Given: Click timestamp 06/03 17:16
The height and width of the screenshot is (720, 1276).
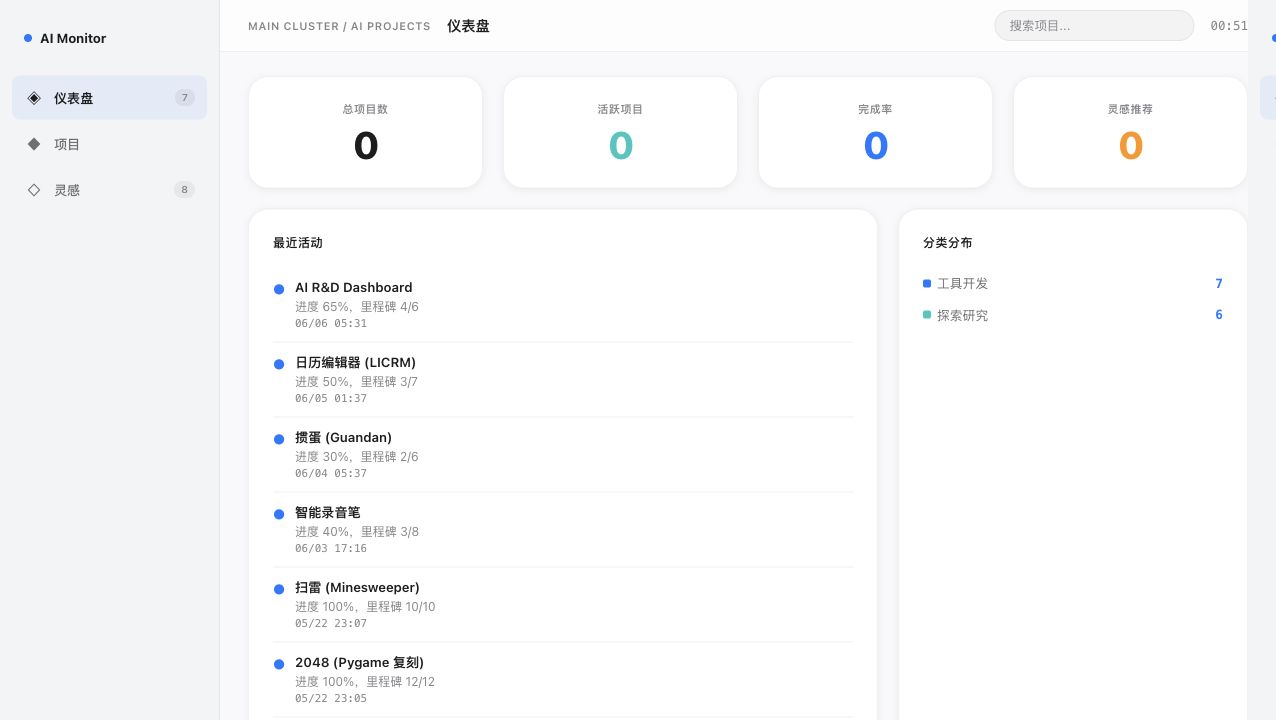Looking at the screenshot, I should 331,548.
